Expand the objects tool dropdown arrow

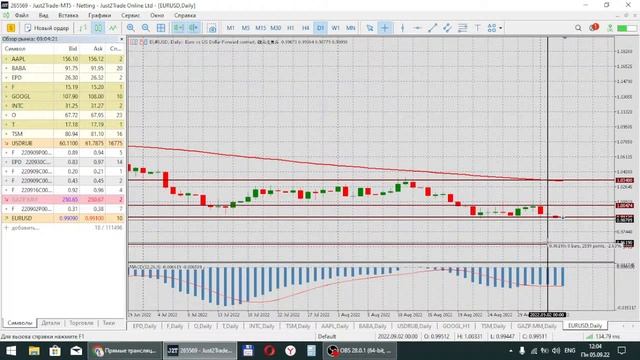point(501,28)
